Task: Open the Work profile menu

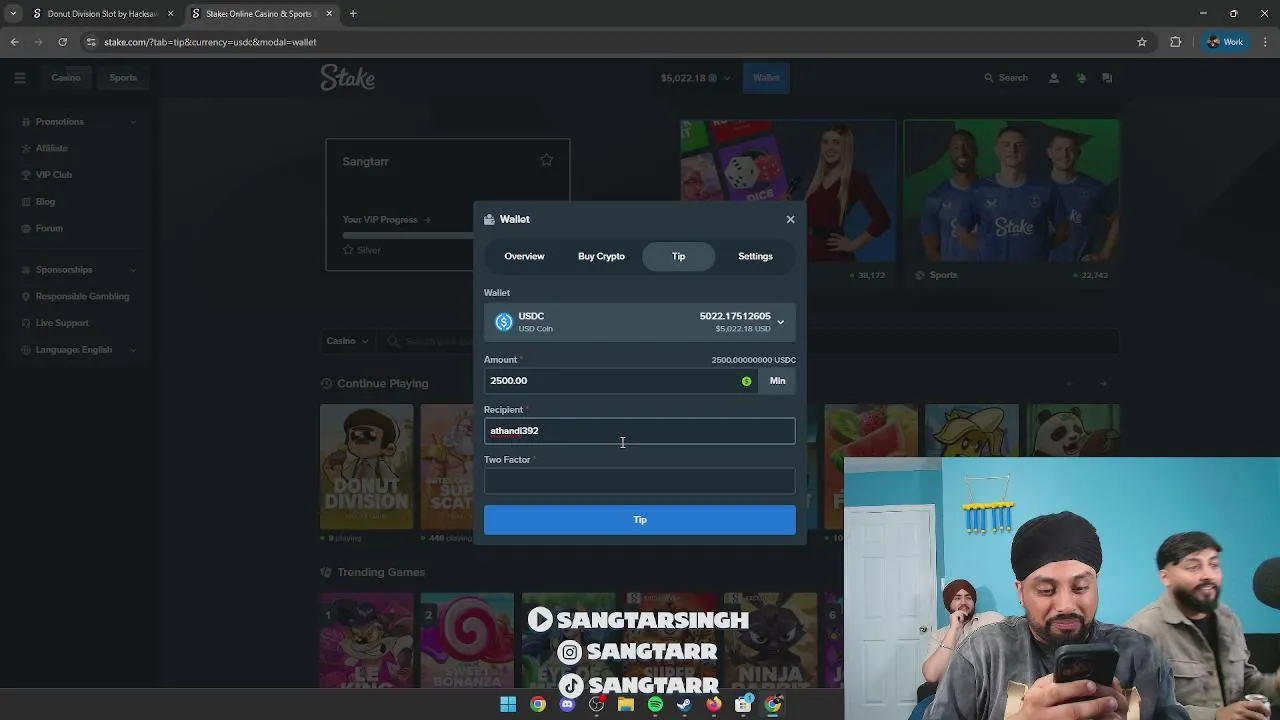Action: (1225, 42)
